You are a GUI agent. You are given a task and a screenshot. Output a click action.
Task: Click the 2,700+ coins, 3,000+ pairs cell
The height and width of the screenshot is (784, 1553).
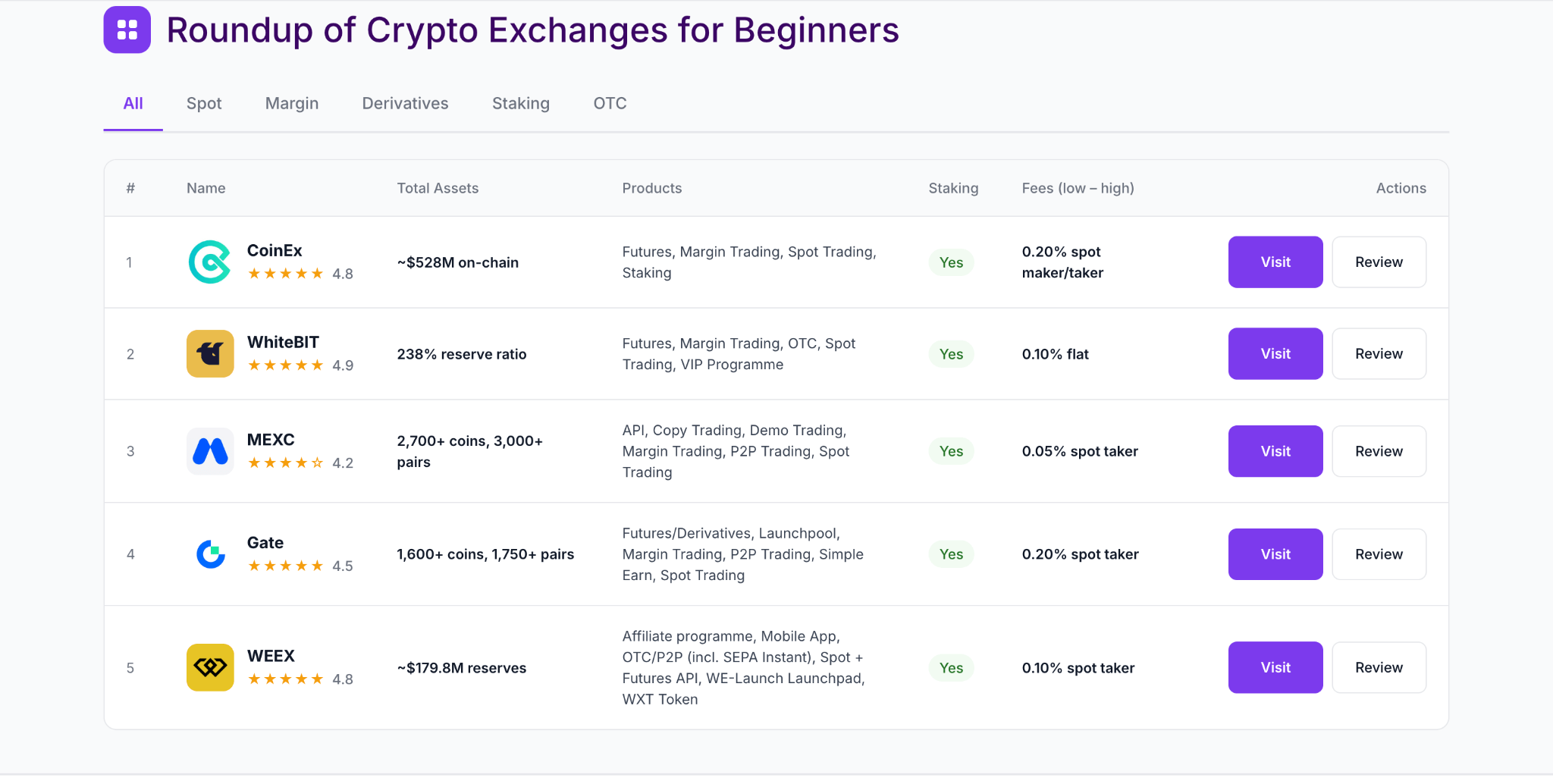[x=470, y=451]
